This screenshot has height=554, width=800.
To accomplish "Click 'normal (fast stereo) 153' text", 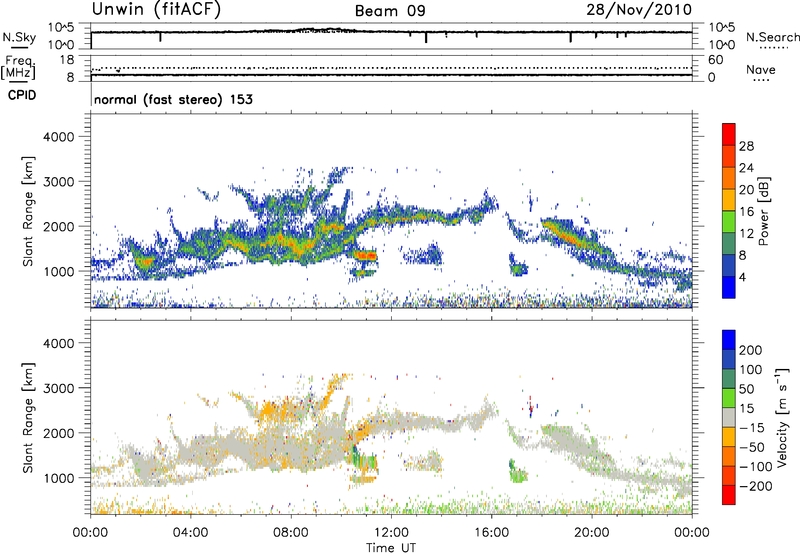I will tap(173, 99).
